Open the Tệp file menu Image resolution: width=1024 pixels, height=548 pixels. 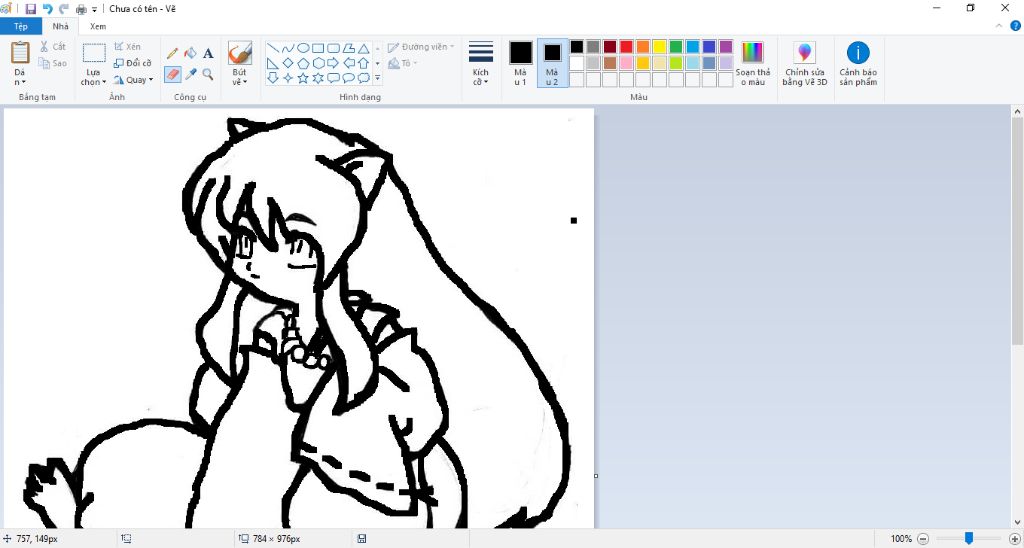point(21,27)
